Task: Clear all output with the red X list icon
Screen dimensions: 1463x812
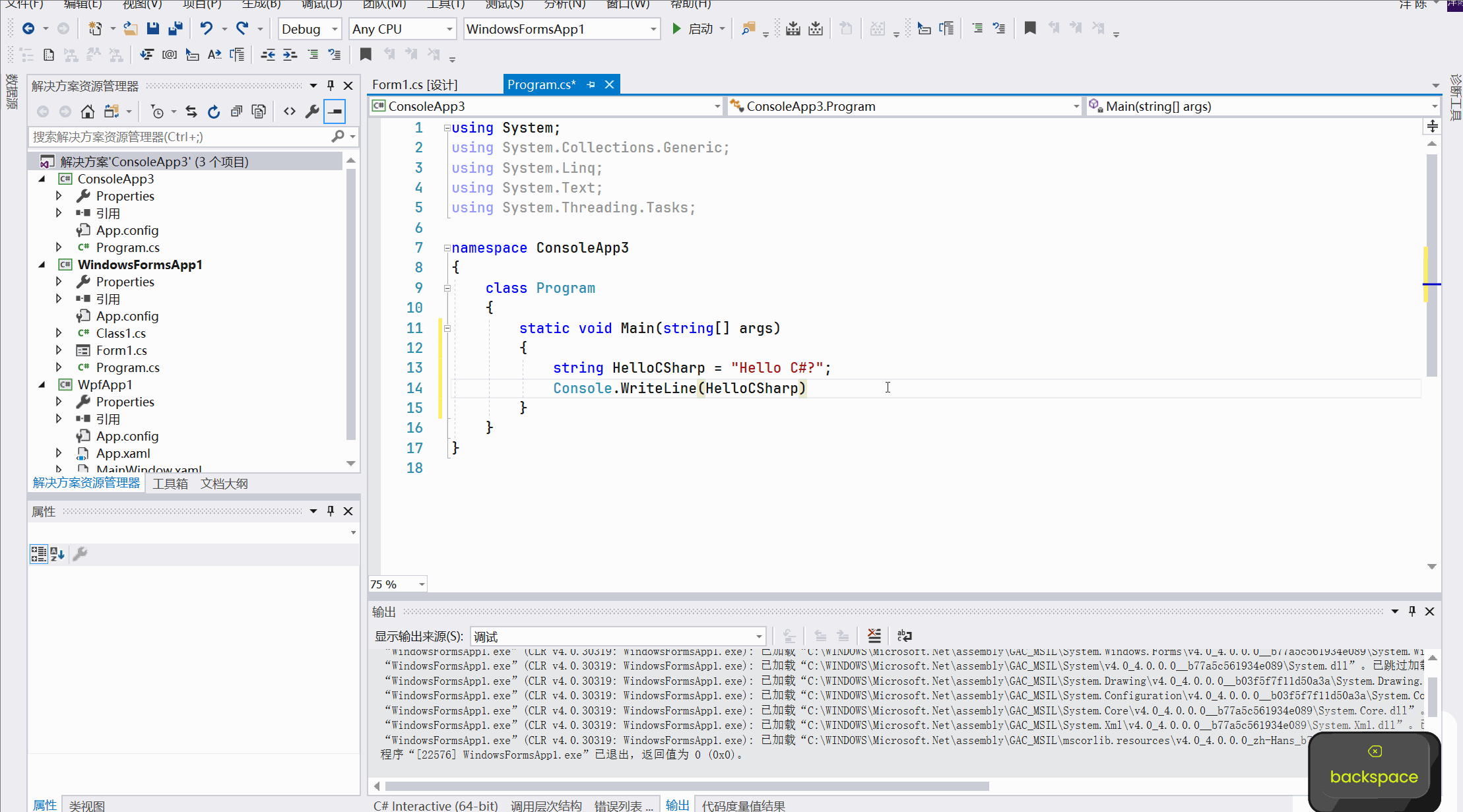Action: pos(874,636)
